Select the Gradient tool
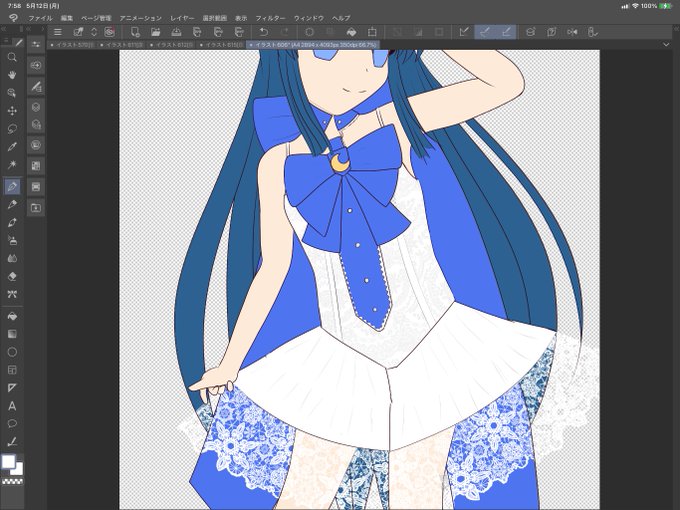680x510 pixels. click(12, 334)
